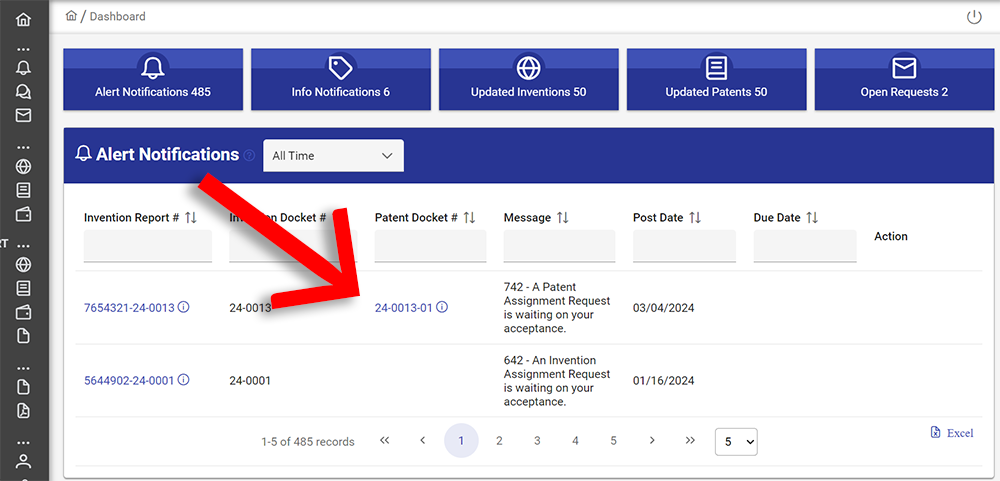The image size is (1000, 481).
Task: Open the Home icon atop the sidebar
Action: pyautogui.click(x=24, y=20)
